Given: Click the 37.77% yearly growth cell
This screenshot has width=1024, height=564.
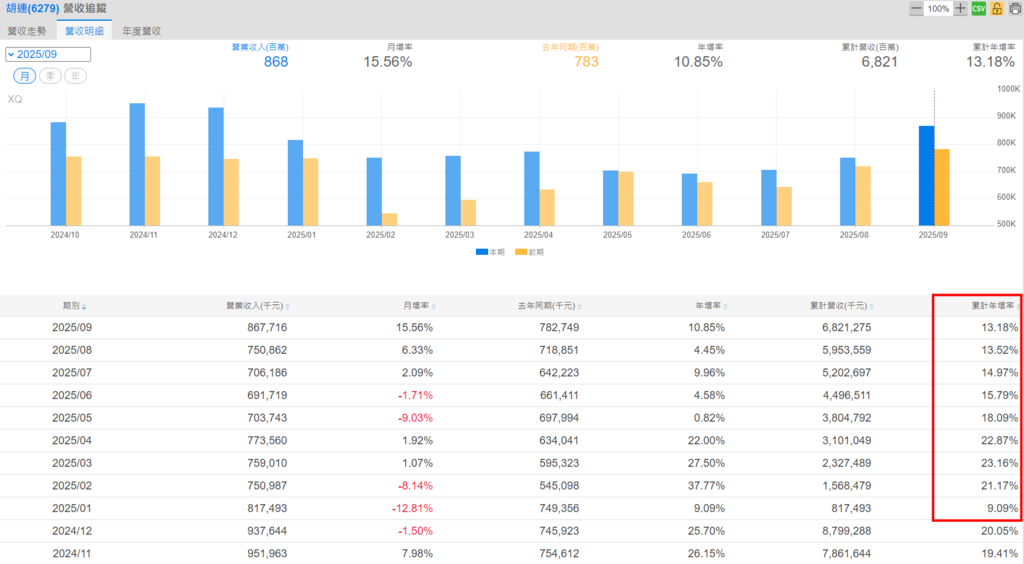Looking at the screenshot, I should point(706,486).
